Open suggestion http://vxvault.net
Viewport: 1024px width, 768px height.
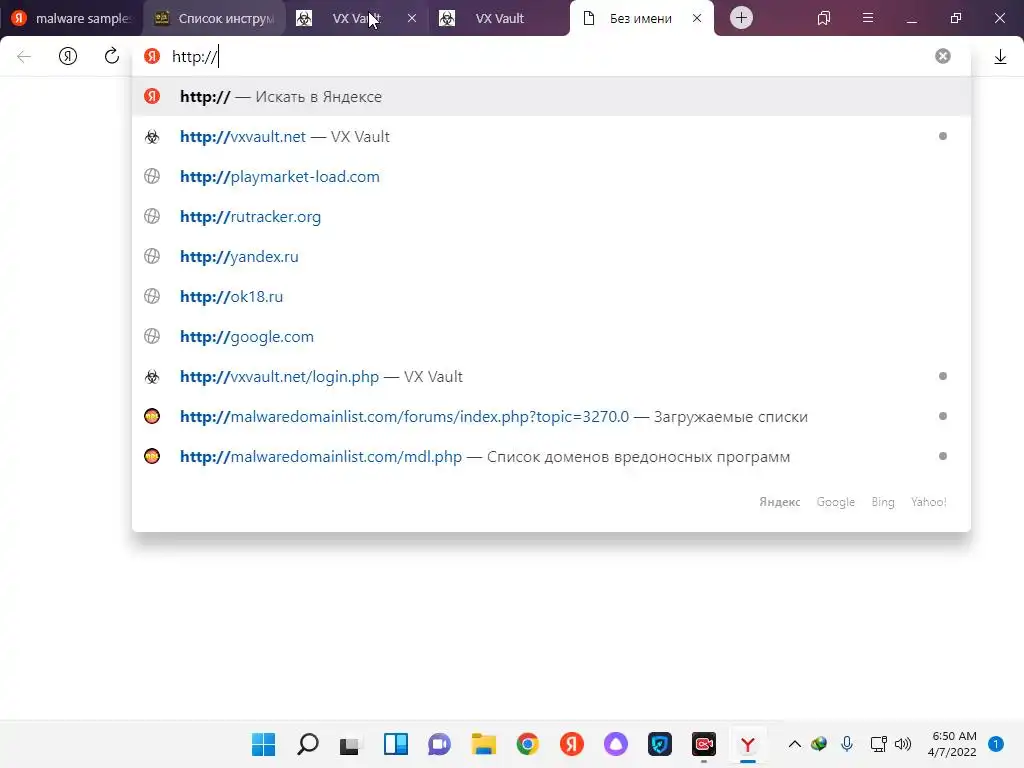click(551, 136)
